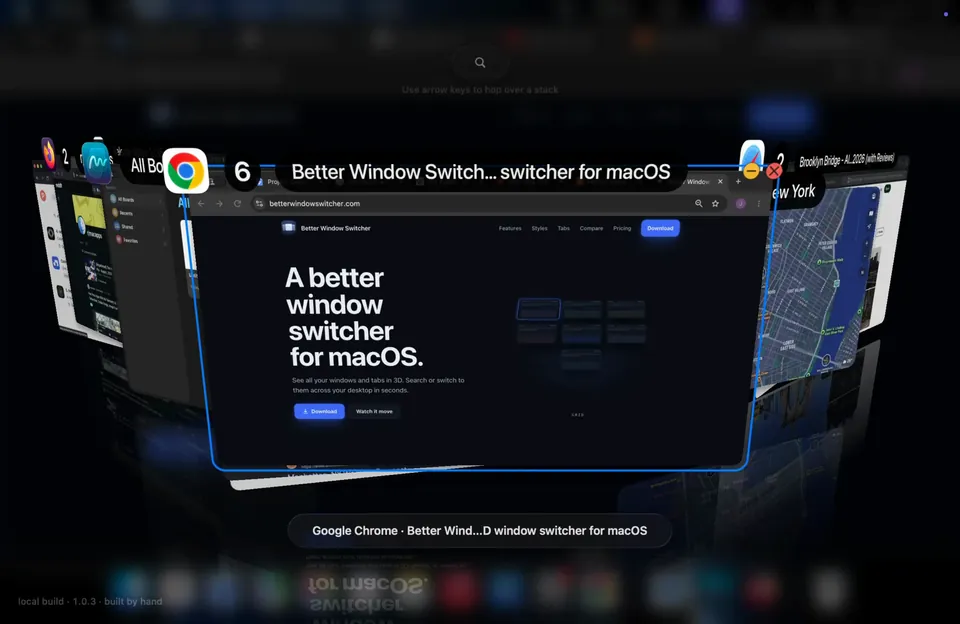
Task: Click the Google Chrome caption pill at the bottom
Action: (479, 531)
